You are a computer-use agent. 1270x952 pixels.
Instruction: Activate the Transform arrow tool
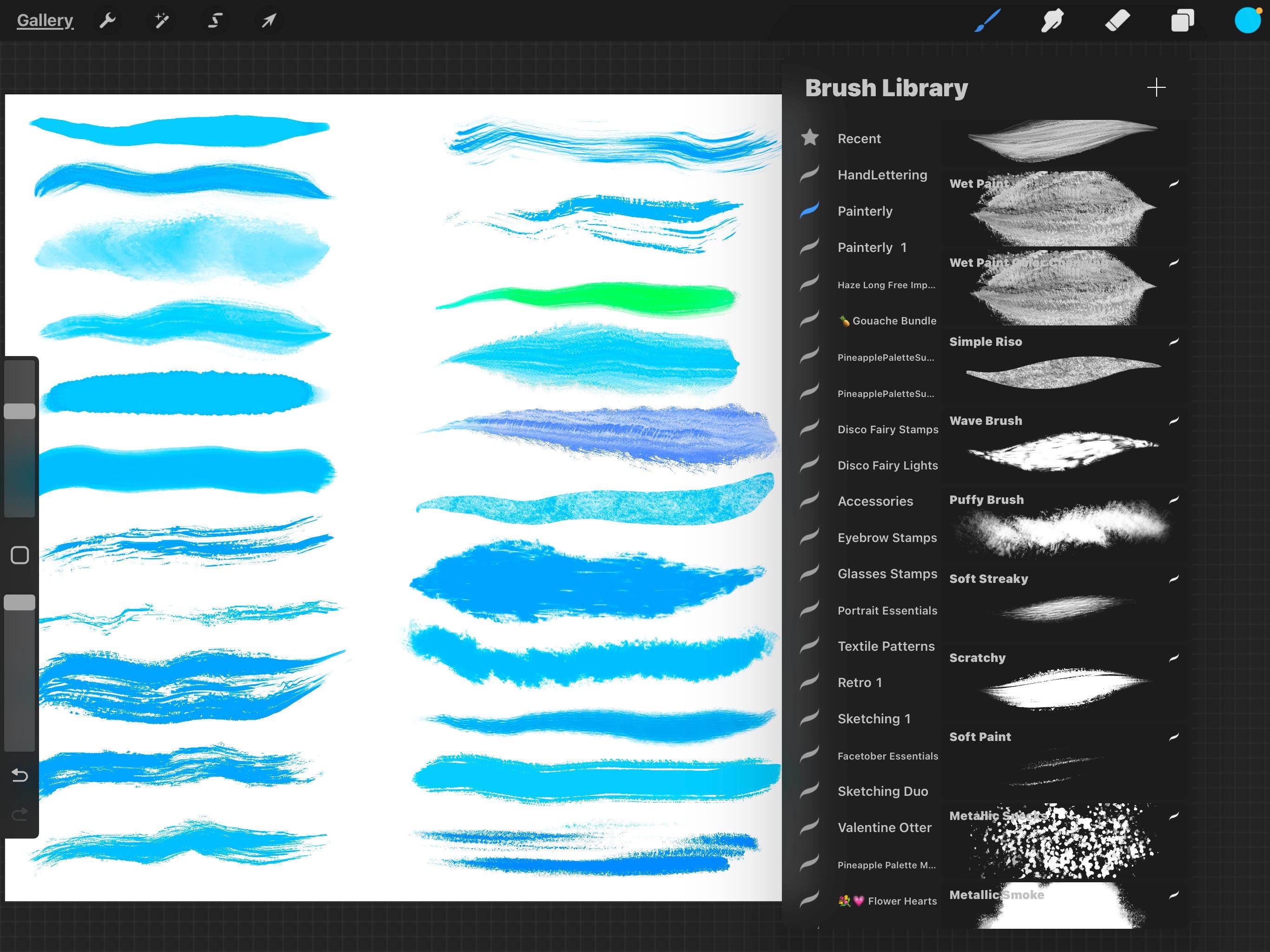269,20
